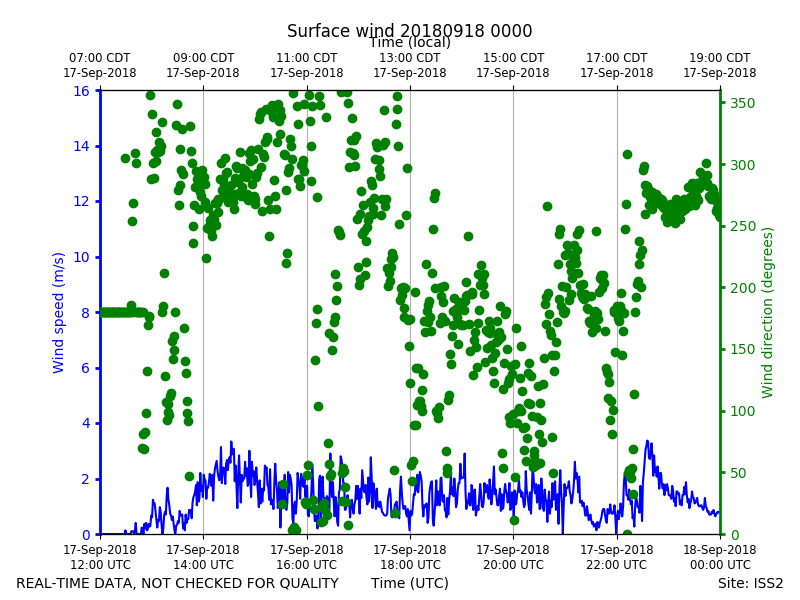Click the '13:00 CDT' top axis label
800x600 pixels.
tap(410, 58)
